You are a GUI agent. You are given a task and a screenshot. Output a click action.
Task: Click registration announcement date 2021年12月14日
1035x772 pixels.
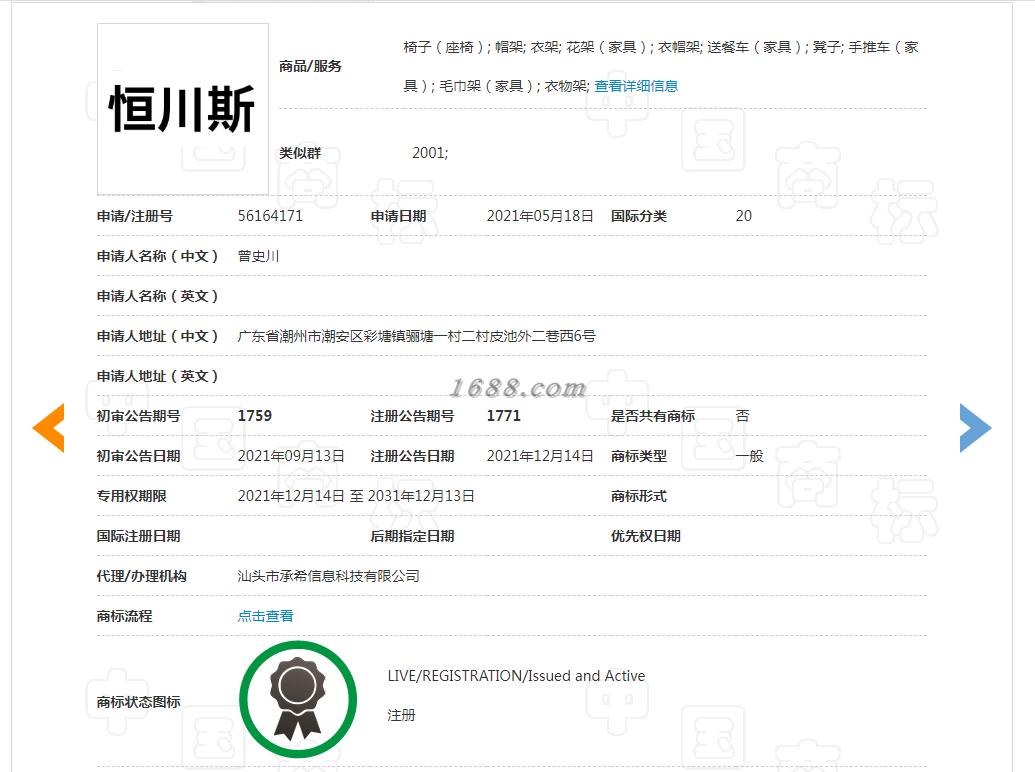pos(540,456)
